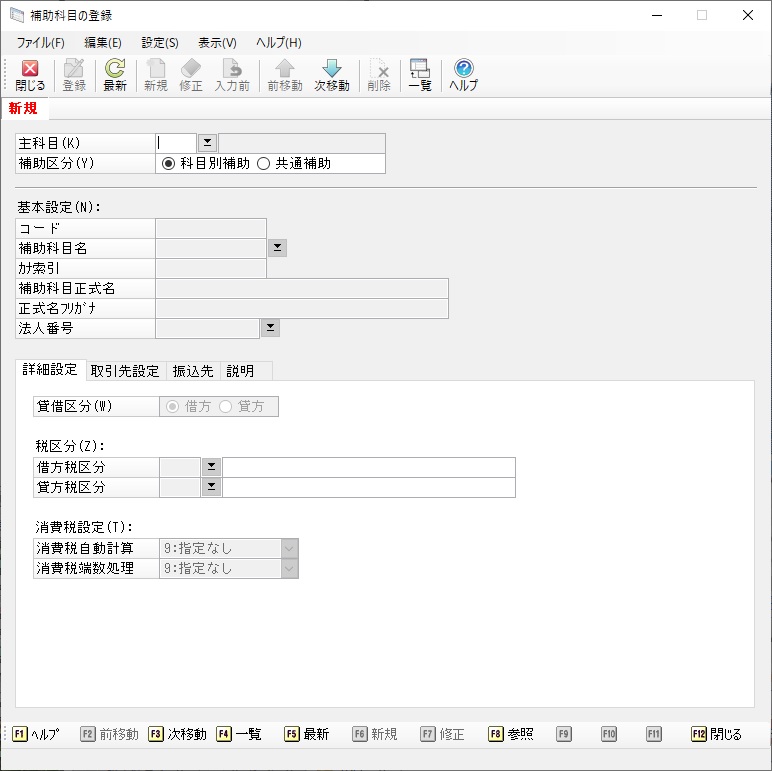Open the 一覧 list toolbar icon
The height and width of the screenshot is (771, 772).
(419, 75)
